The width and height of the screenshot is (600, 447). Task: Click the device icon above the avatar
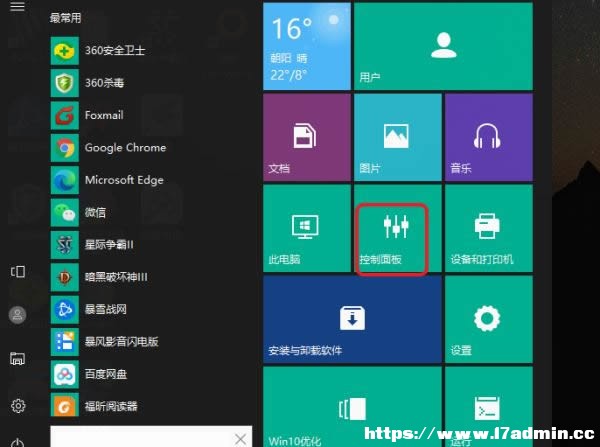pos(18,272)
